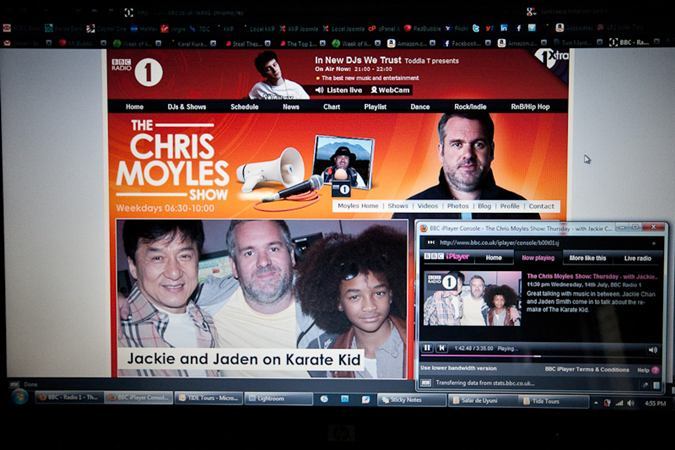Show hidden system tray icons arrow
The height and width of the screenshot is (450, 675).
pos(595,403)
